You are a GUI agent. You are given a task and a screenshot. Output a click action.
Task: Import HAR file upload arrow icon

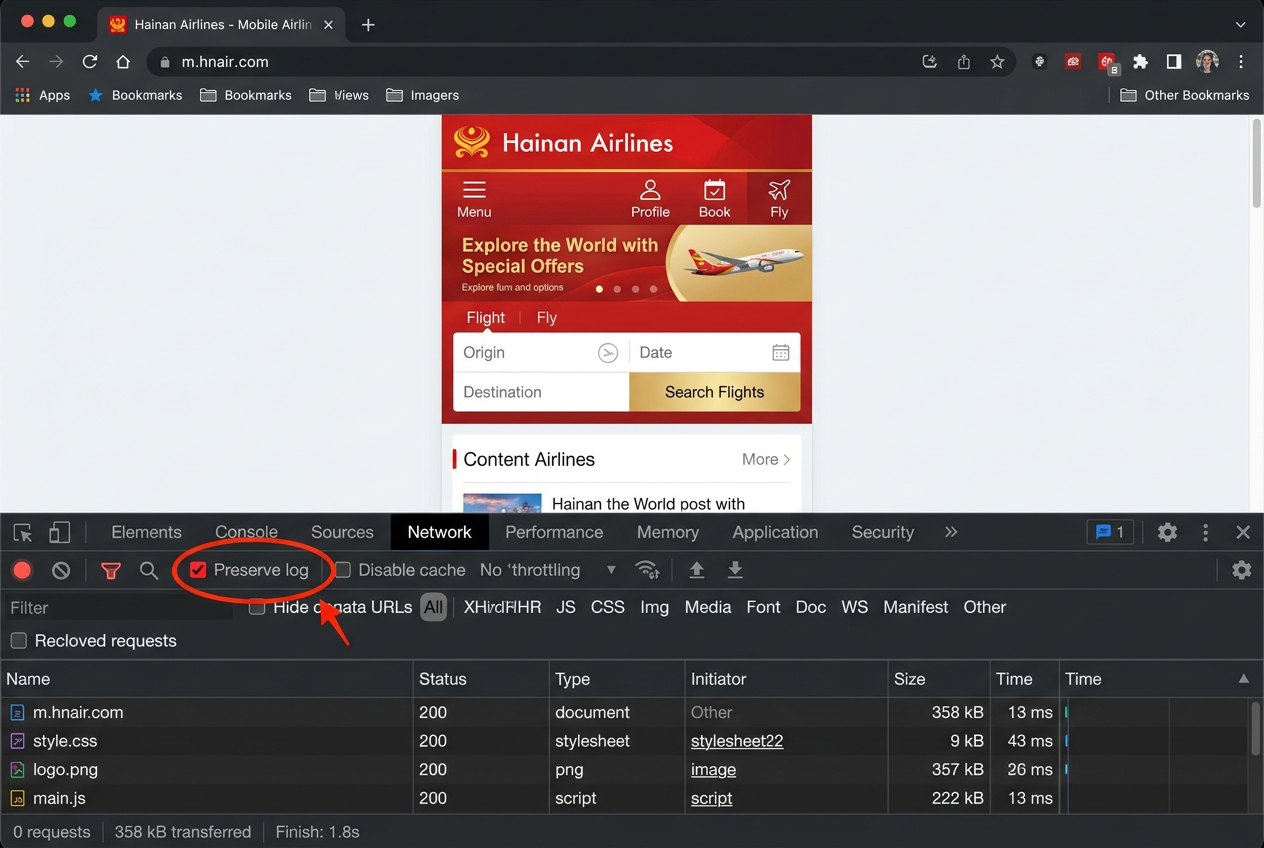click(697, 570)
